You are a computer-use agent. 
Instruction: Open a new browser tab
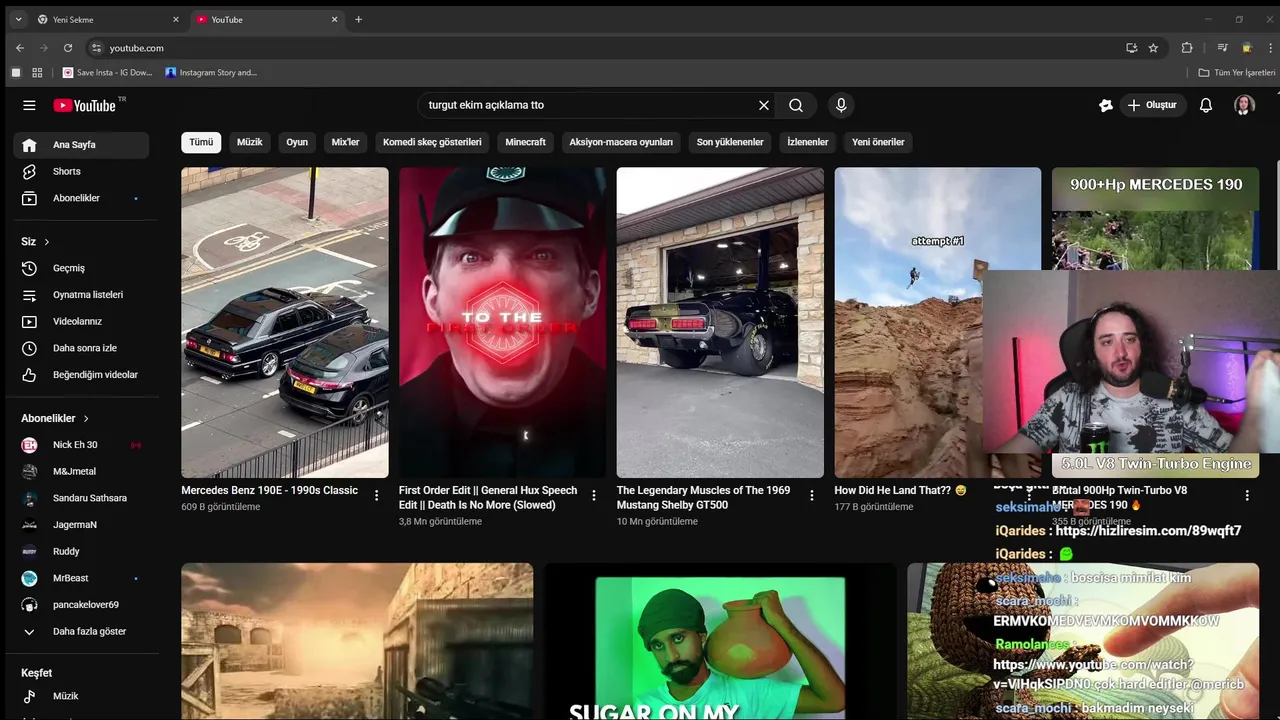(358, 19)
